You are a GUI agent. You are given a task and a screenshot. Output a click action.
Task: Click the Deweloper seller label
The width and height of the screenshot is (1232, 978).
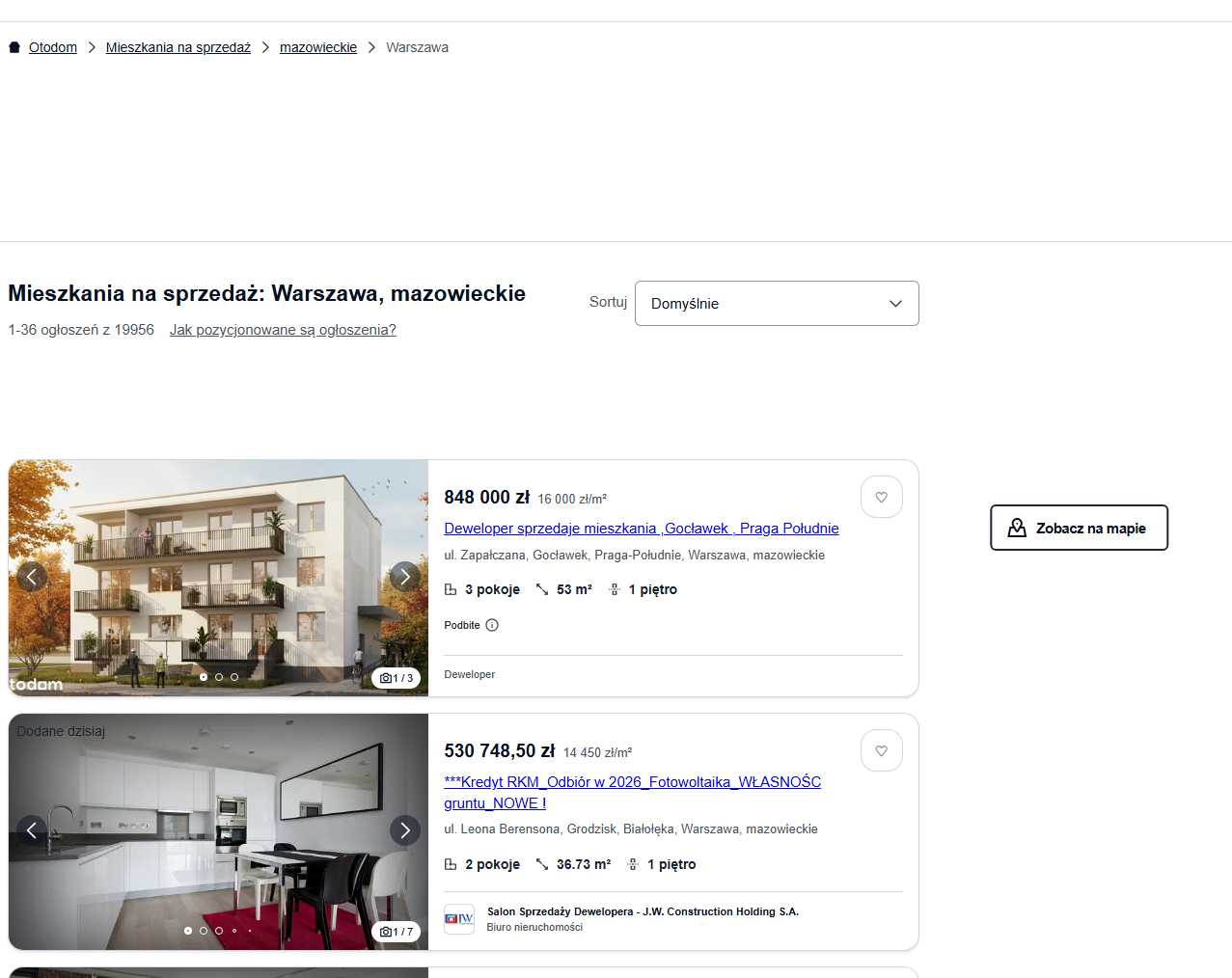(x=470, y=674)
